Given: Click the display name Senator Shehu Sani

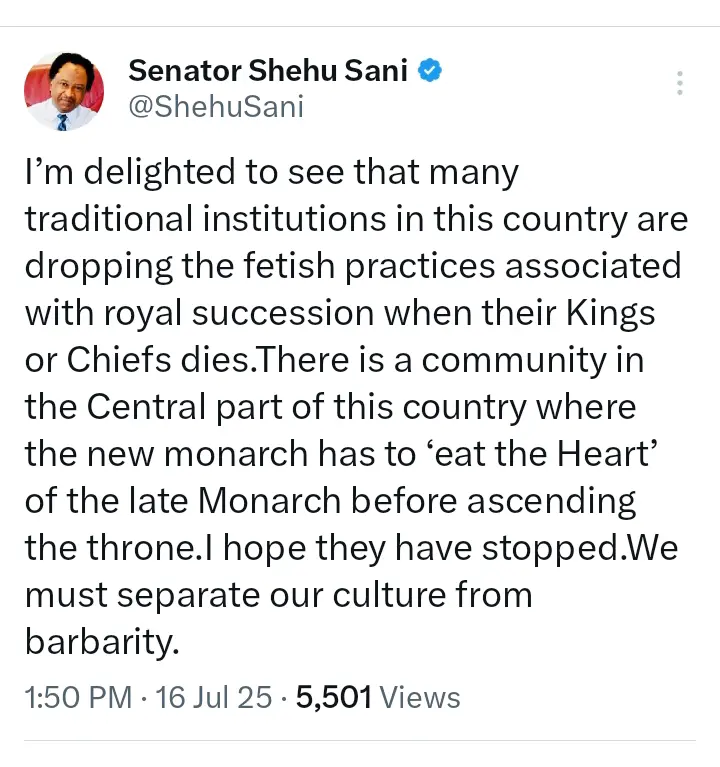Looking at the screenshot, I should (x=268, y=70).
